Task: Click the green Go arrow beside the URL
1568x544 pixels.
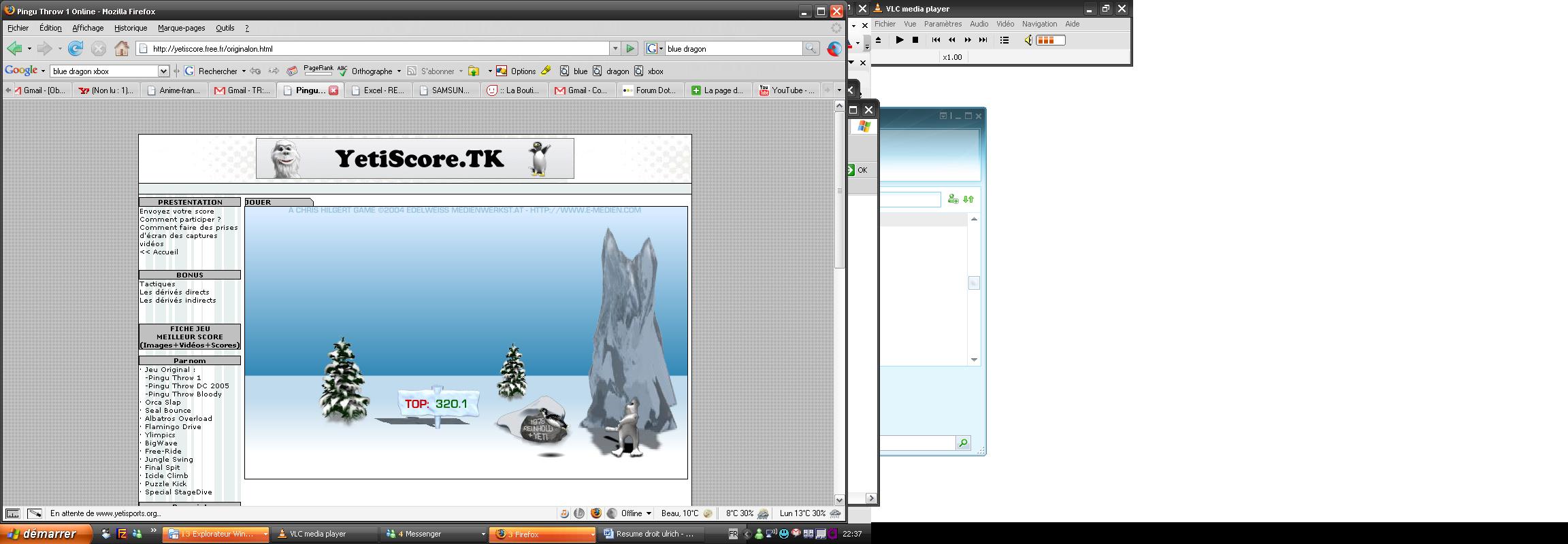Action: 630,48
